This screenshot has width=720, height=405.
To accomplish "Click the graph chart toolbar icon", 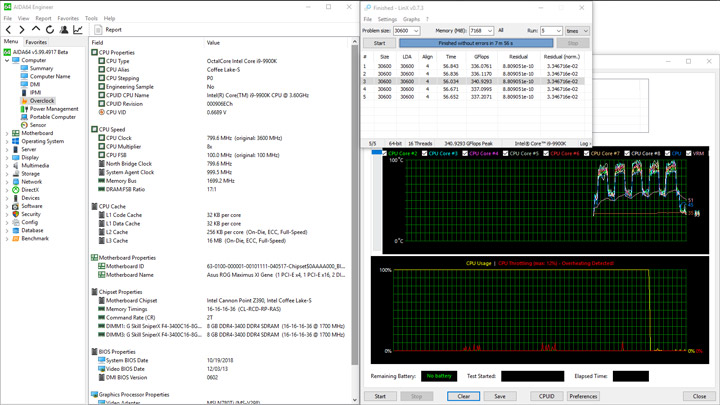I will tap(78, 30).
